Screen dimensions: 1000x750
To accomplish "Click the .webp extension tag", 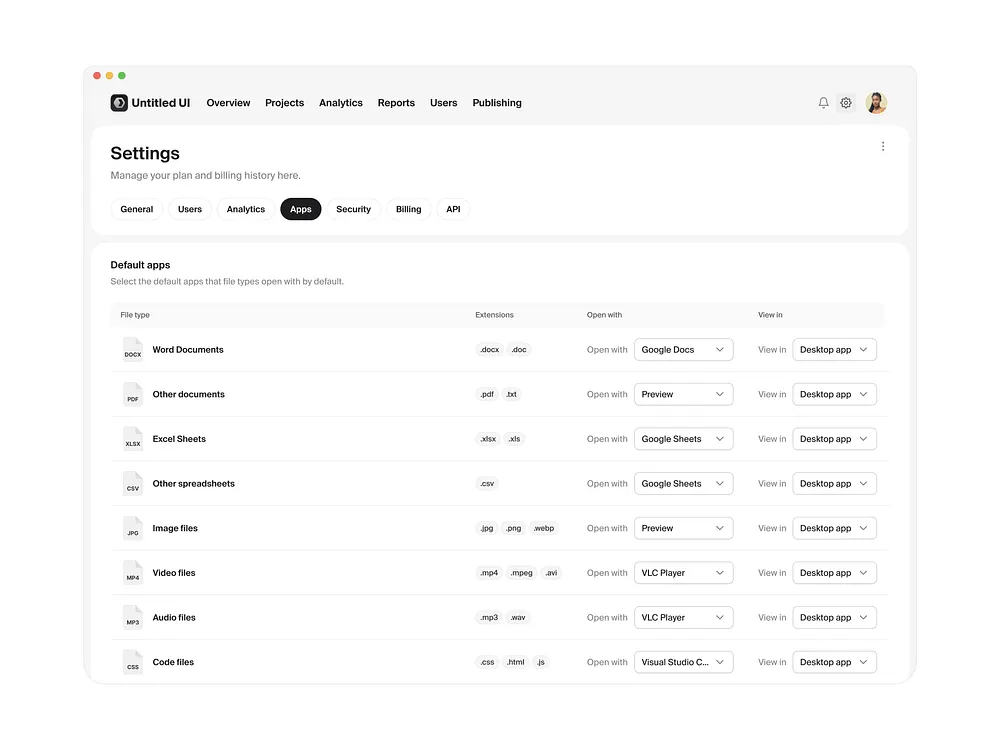I will 543,528.
